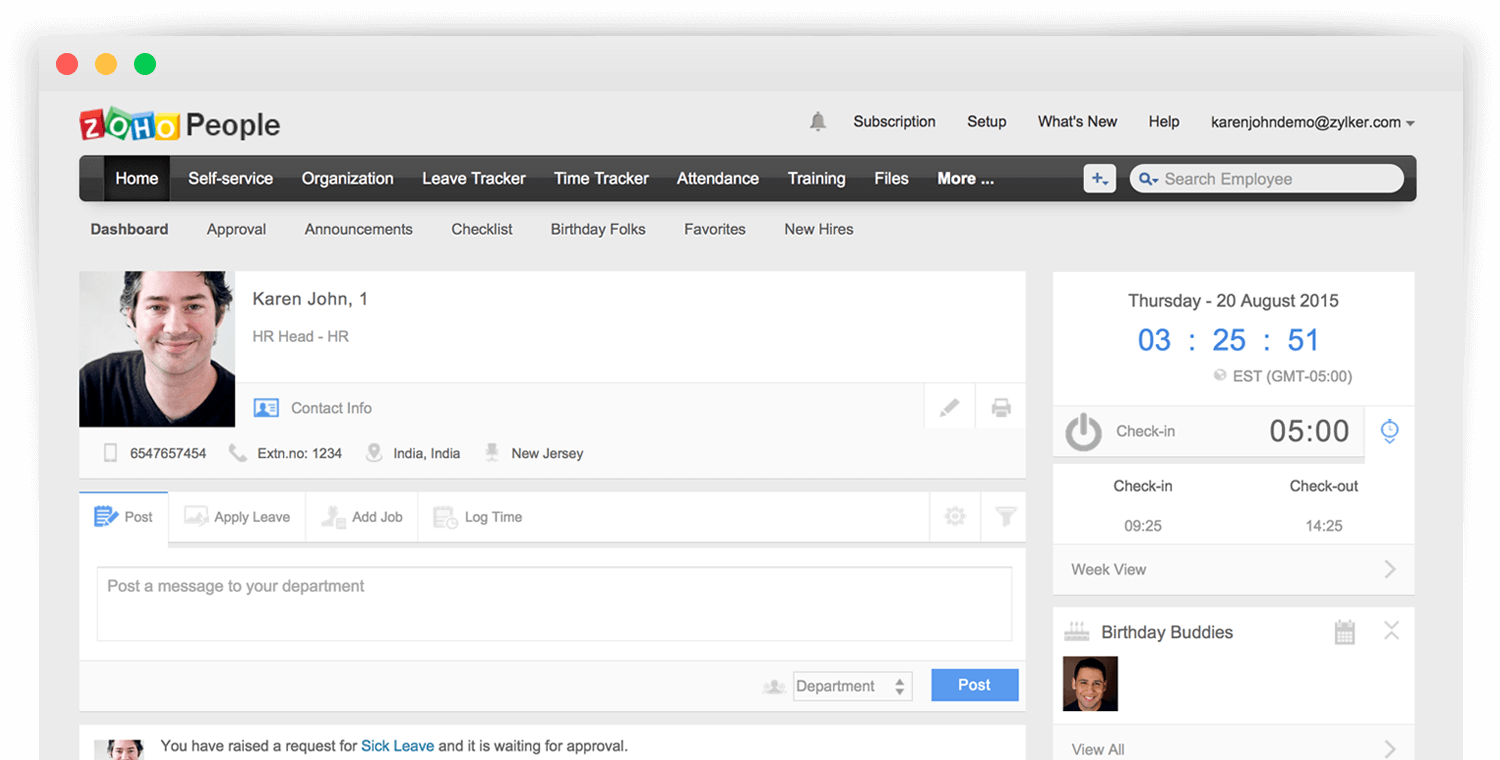This screenshot has width=1500, height=760.
Task: Open feed settings gear icon
Action: click(x=955, y=517)
